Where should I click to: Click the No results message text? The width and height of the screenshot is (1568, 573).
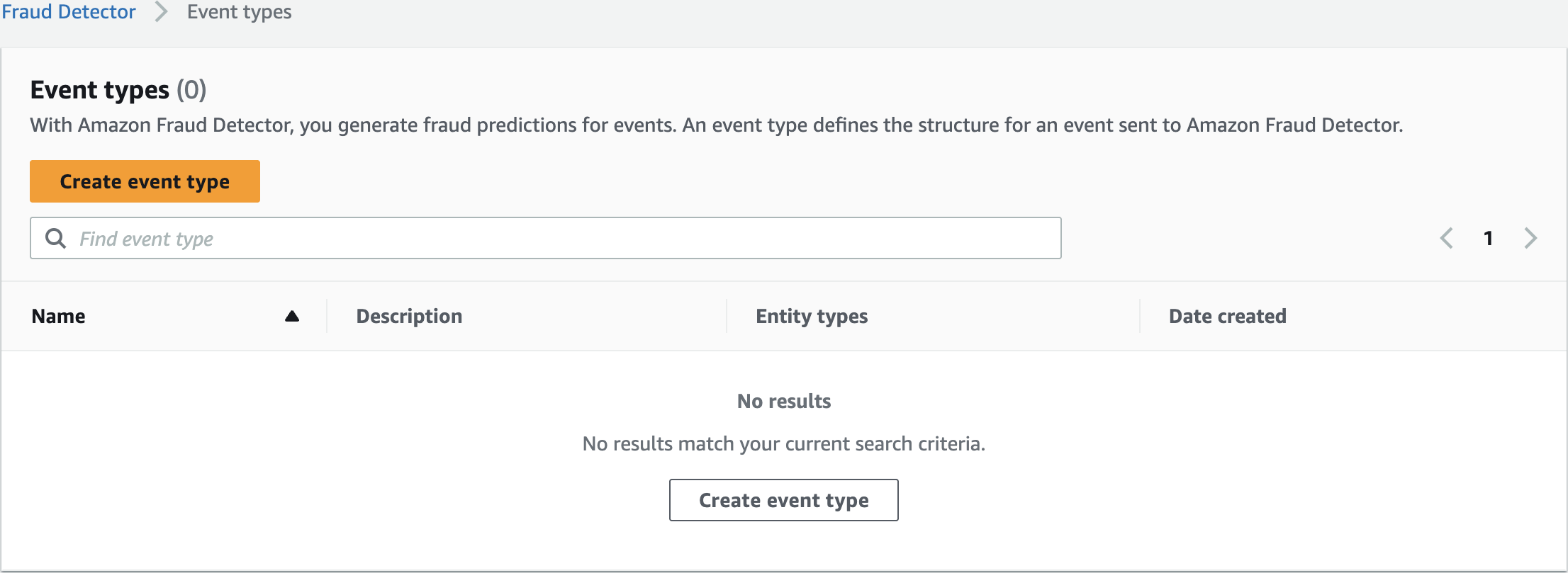783,402
